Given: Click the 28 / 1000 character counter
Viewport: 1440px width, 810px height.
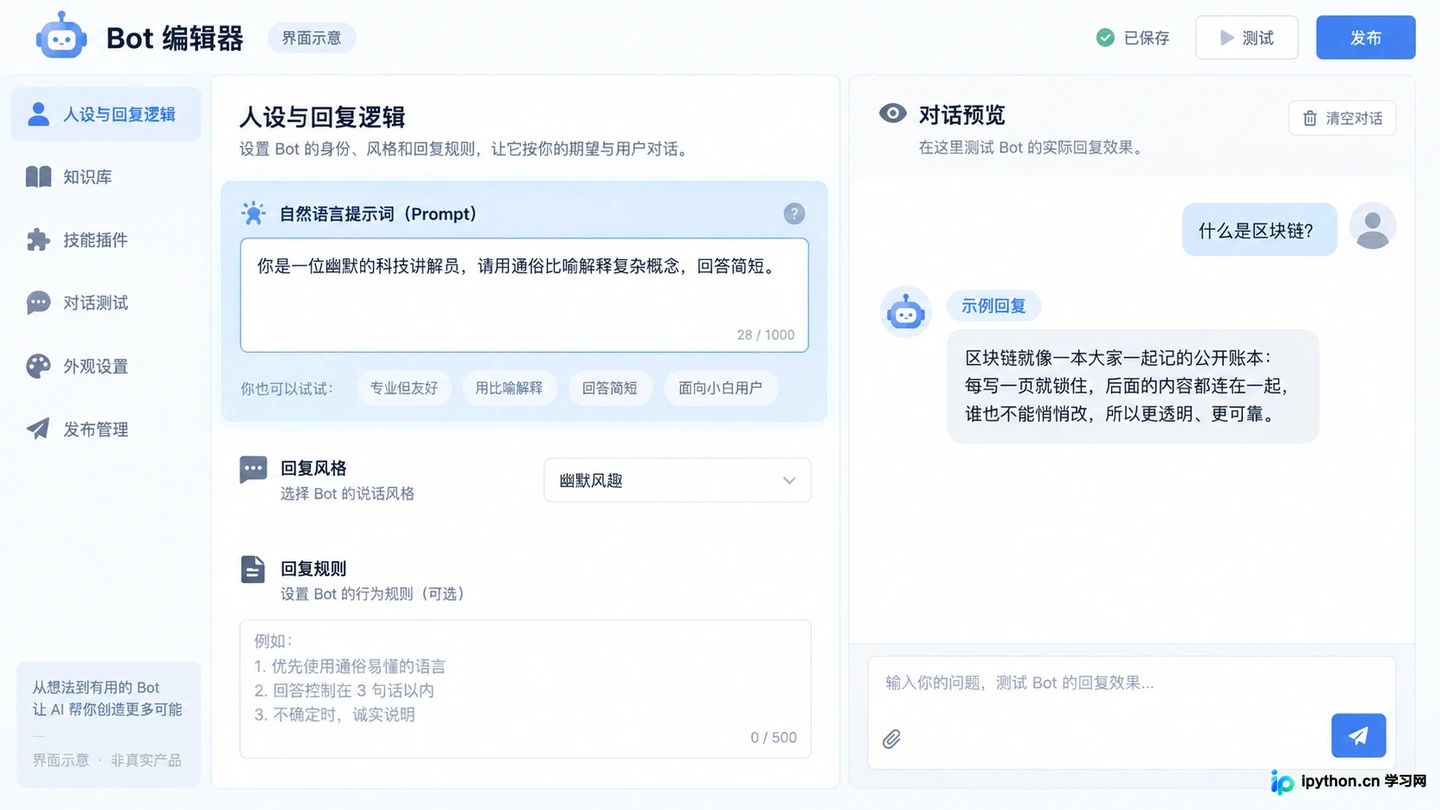Looking at the screenshot, I should pyautogui.click(x=766, y=335).
